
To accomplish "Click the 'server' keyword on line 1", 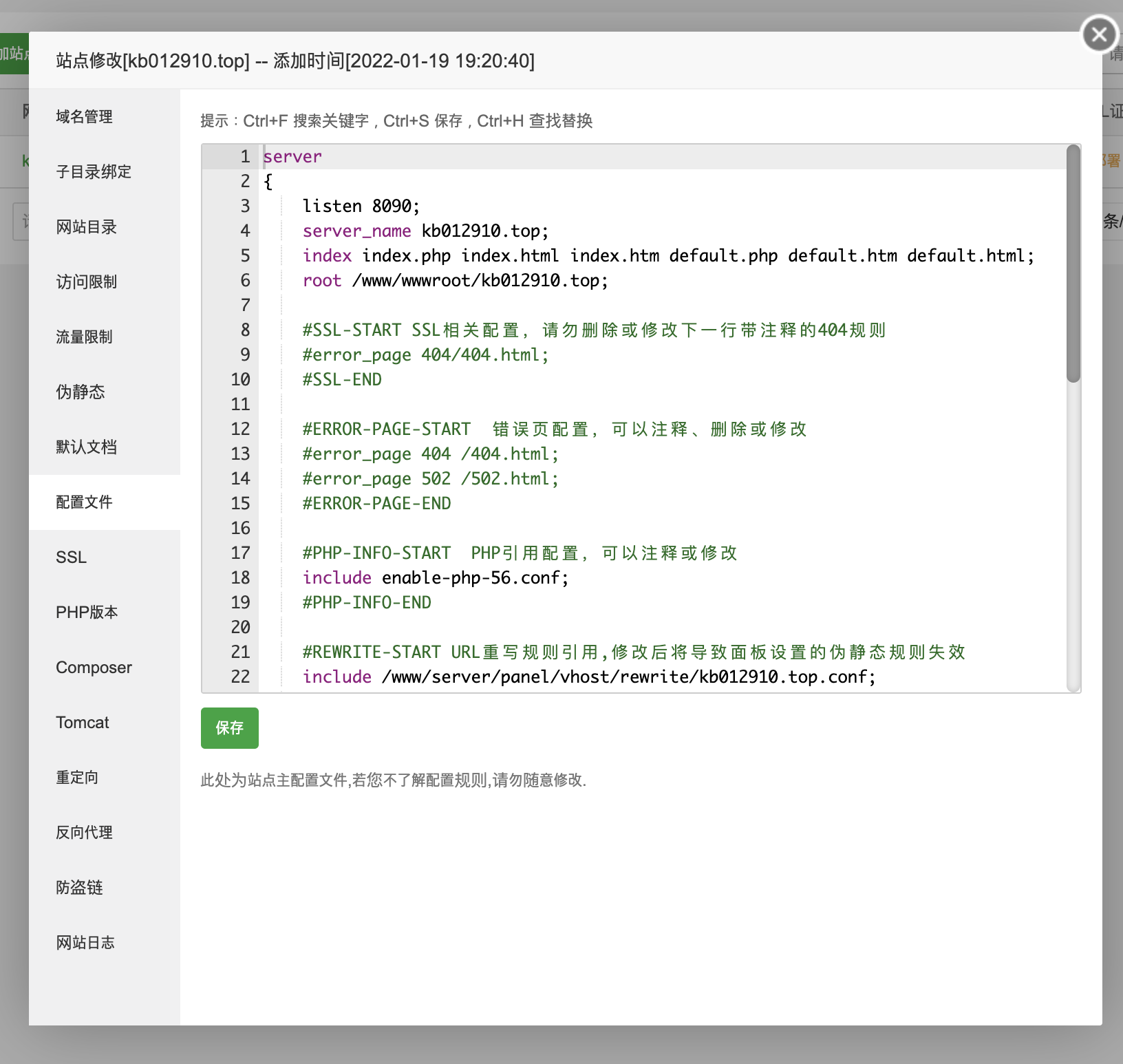I will (292, 157).
